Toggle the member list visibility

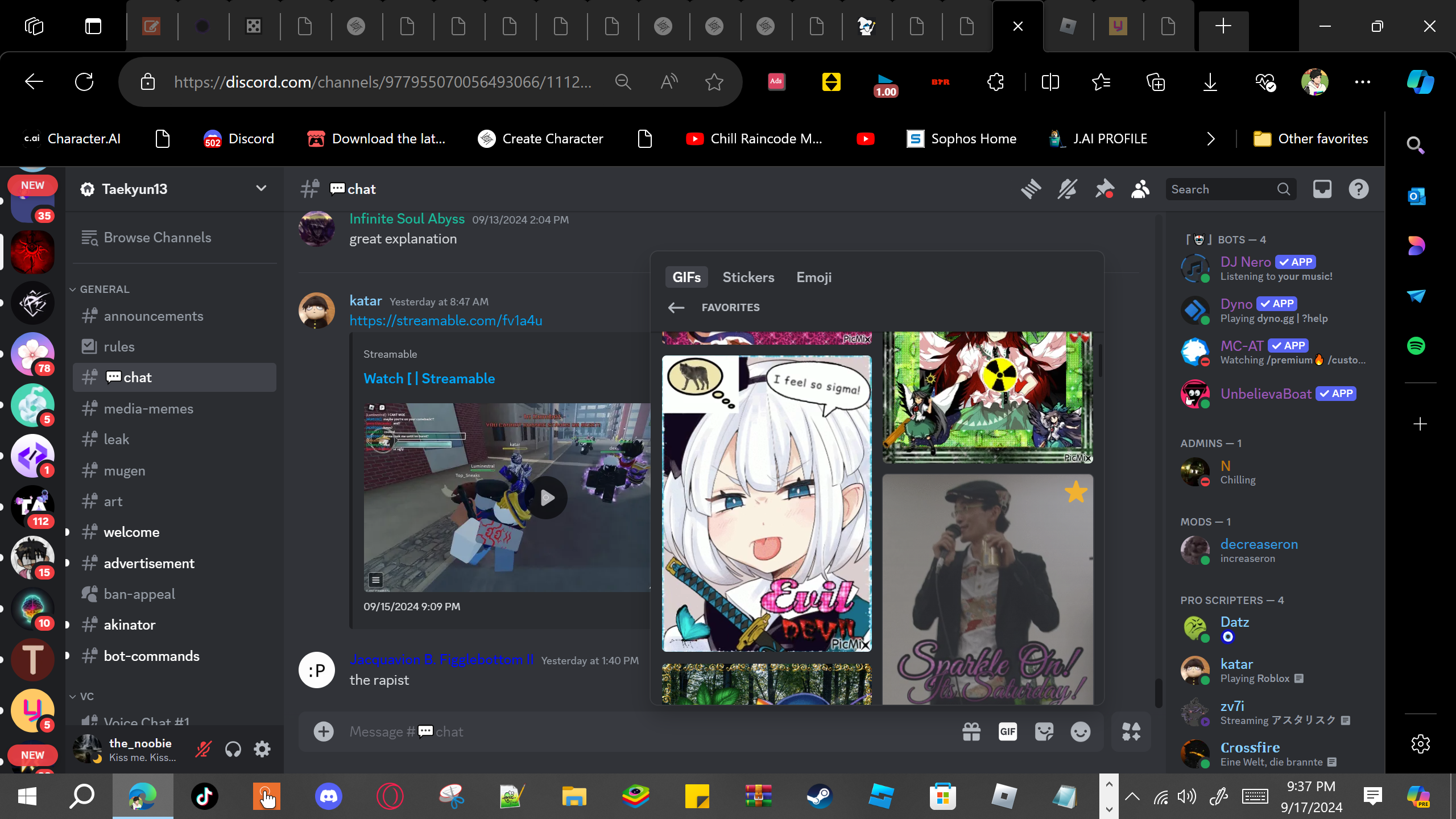click(1140, 189)
